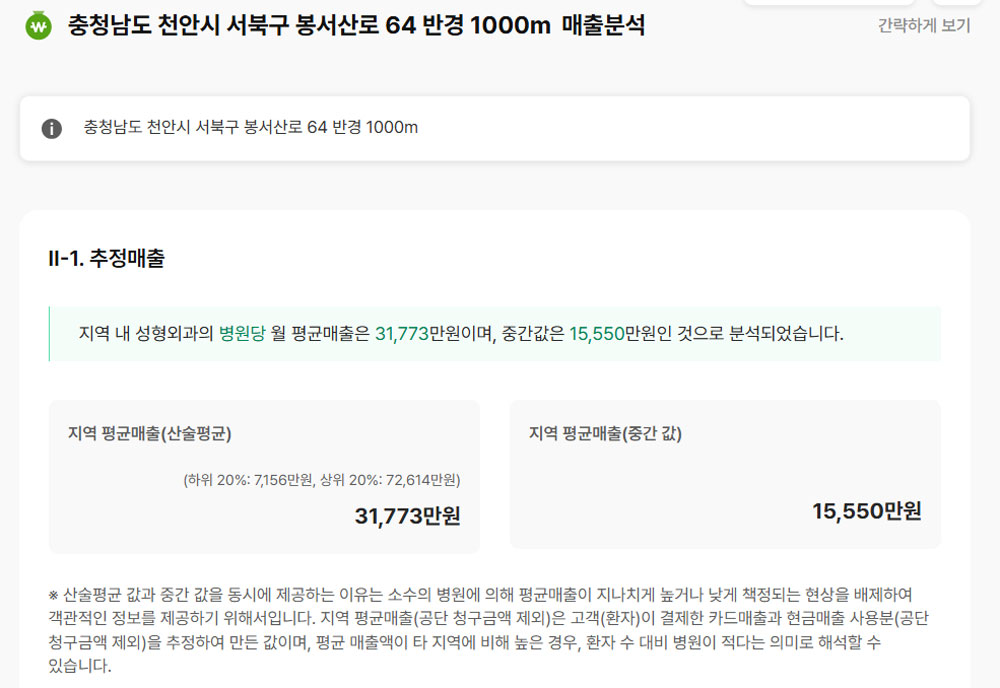
Task: Click the bold 15,550만원 median value
Action: pos(867,511)
